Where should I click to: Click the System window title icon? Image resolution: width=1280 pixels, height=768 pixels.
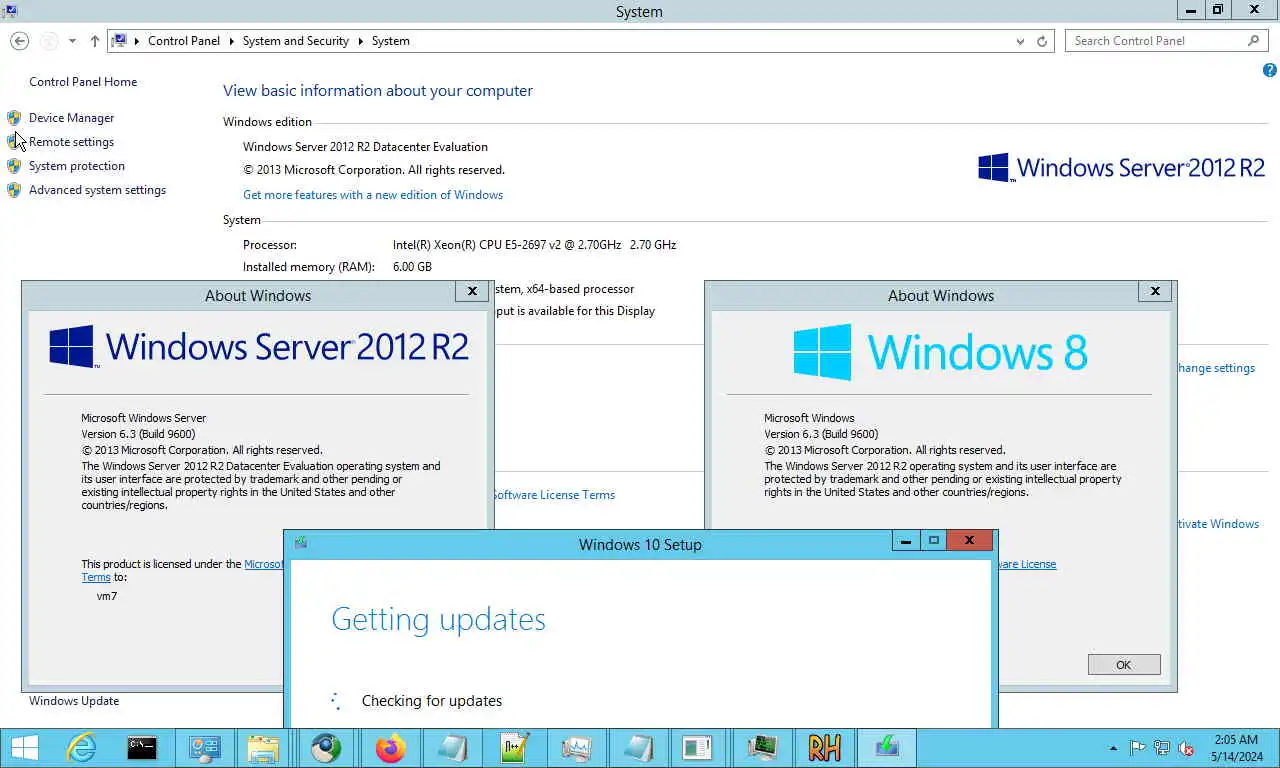(x=9, y=11)
